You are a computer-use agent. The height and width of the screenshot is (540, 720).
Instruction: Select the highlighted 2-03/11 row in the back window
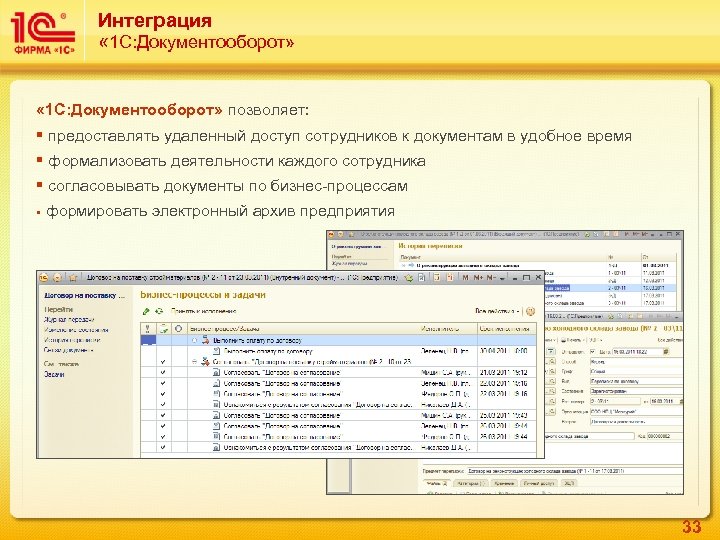(611, 288)
